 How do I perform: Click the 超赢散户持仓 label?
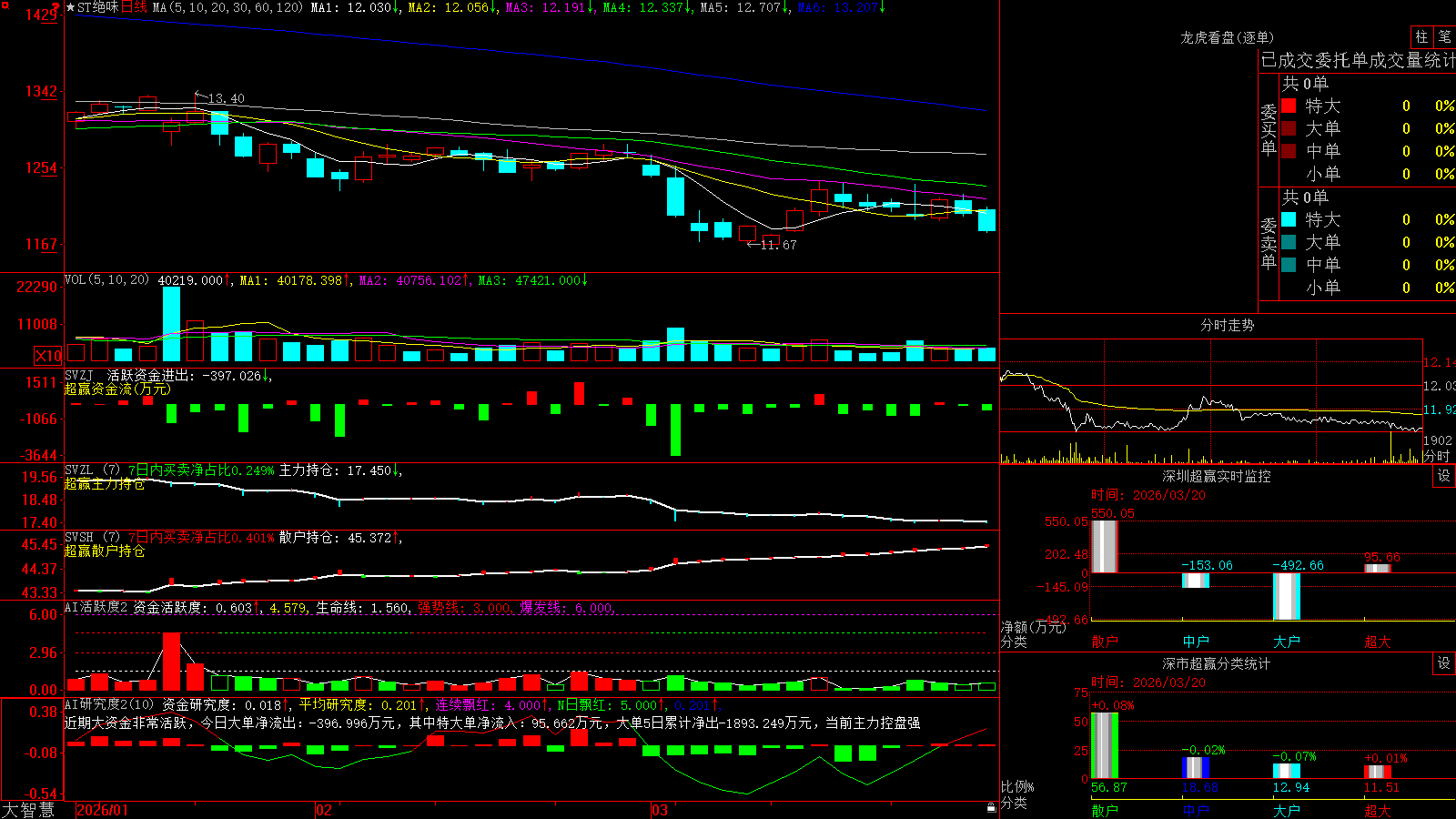pos(105,551)
